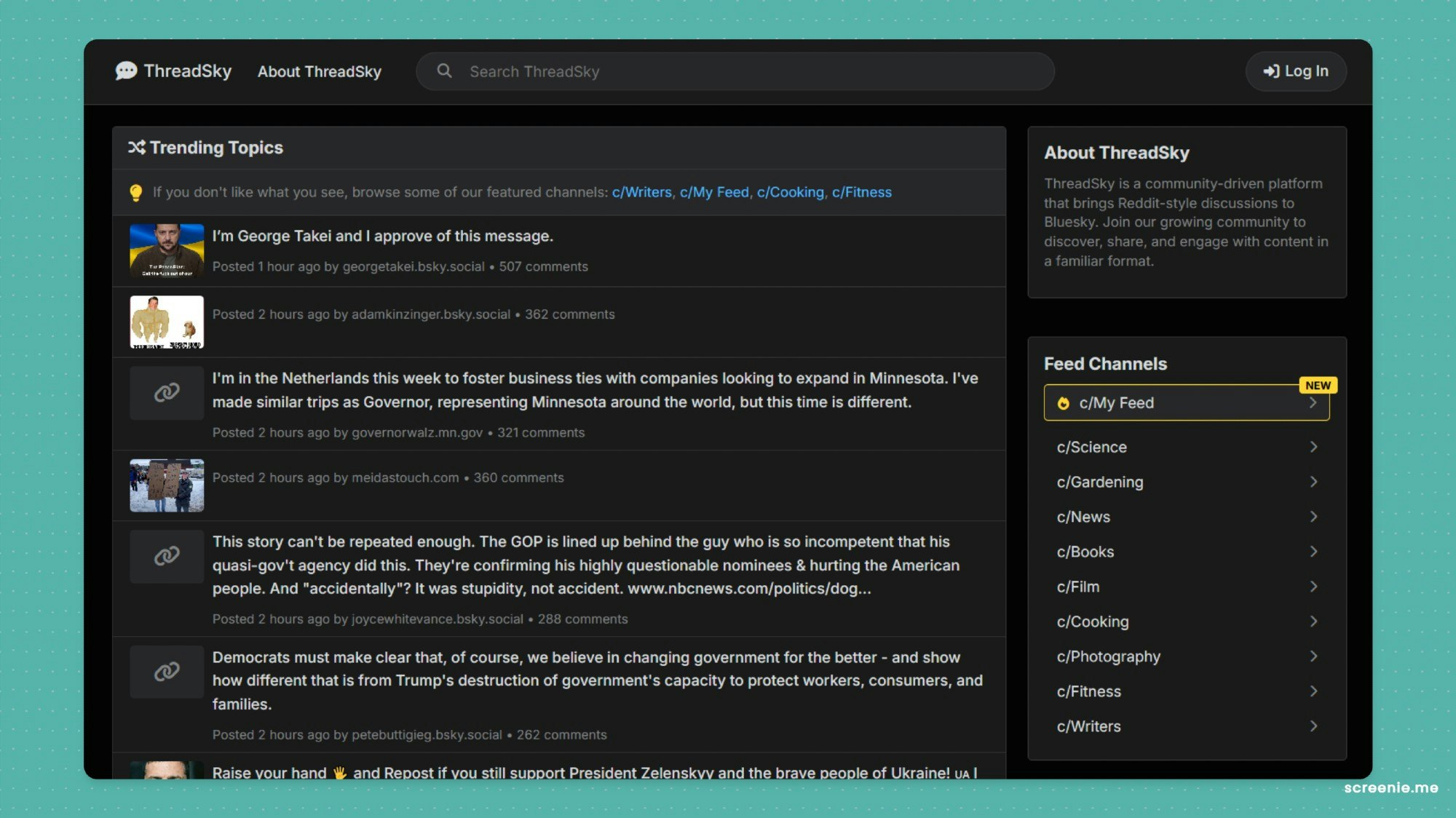Viewport: 1456px width, 818px height.
Task: Click '288 comments' on the joycewhitevance post
Action: tap(582, 619)
